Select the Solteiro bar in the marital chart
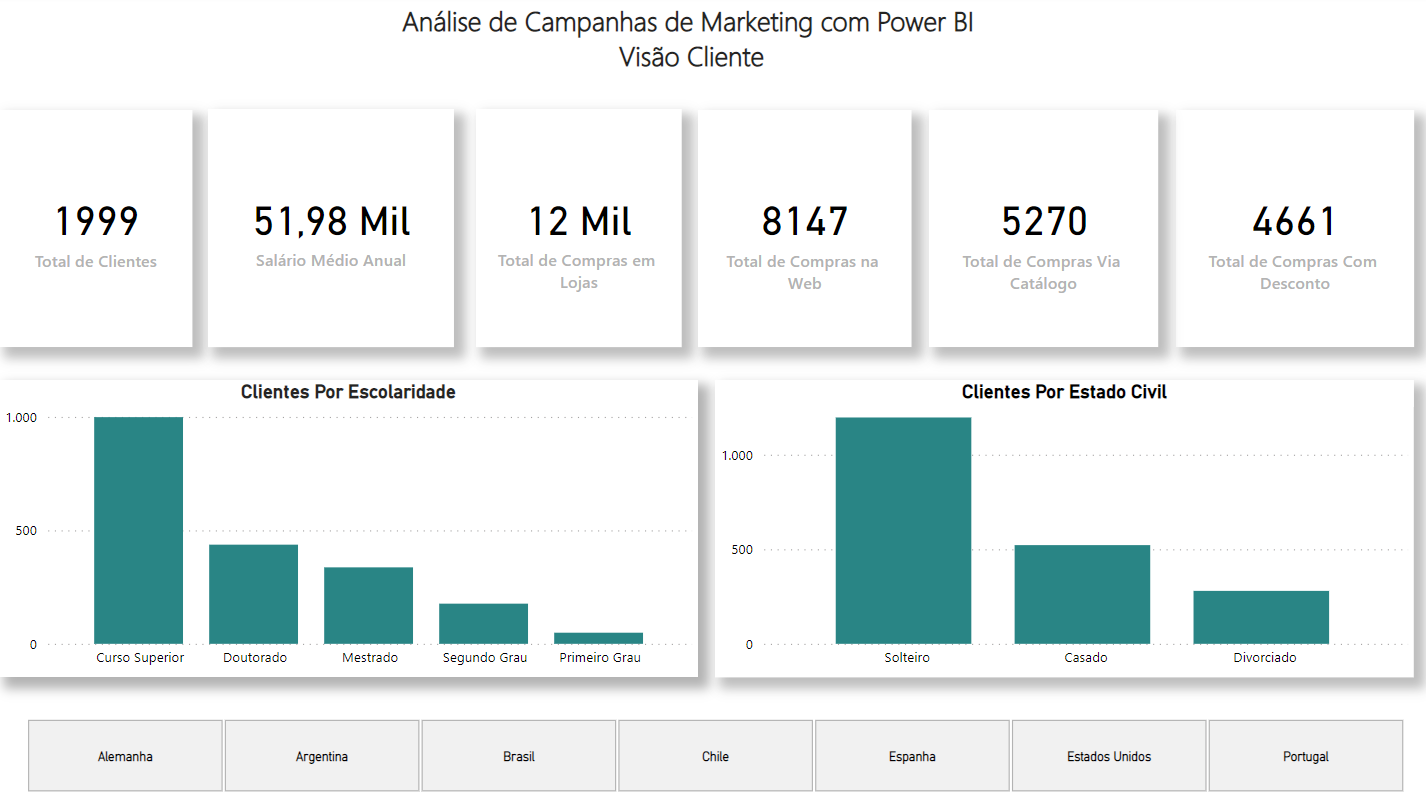 pos(904,531)
